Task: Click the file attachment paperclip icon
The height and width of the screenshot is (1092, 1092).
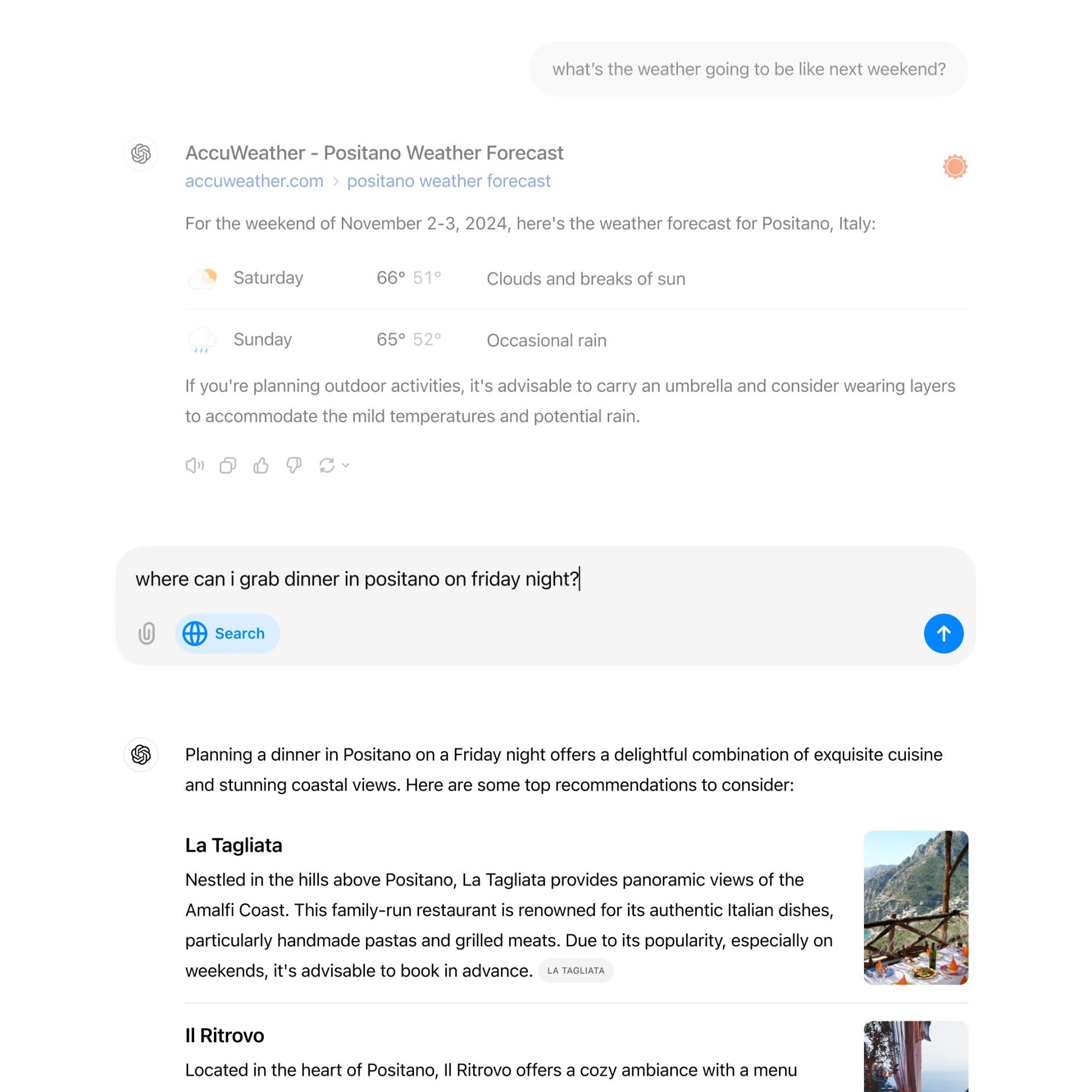Action: coord(148,633)
